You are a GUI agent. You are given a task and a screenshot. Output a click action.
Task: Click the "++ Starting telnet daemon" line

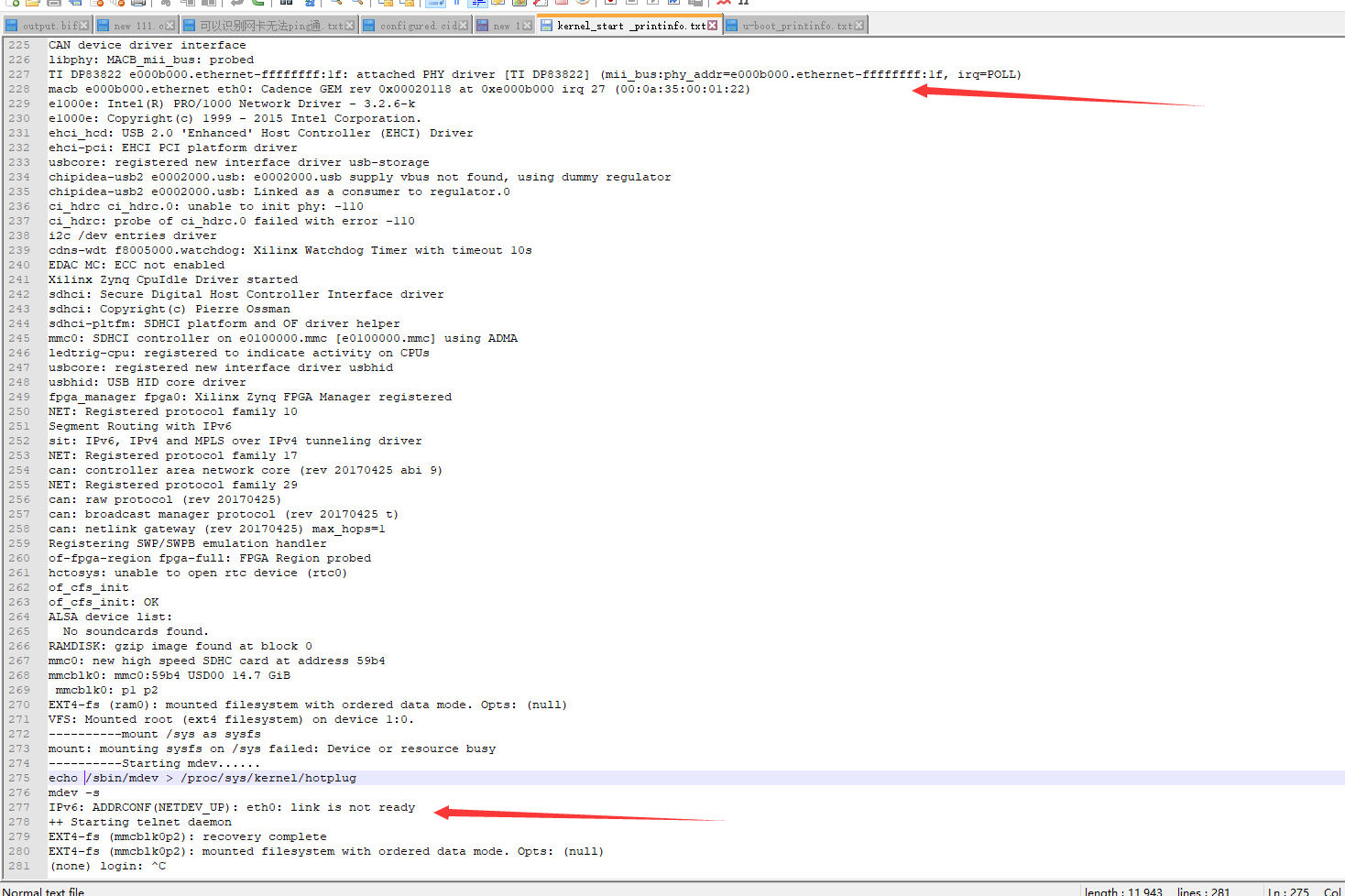(x=140, y=822)
